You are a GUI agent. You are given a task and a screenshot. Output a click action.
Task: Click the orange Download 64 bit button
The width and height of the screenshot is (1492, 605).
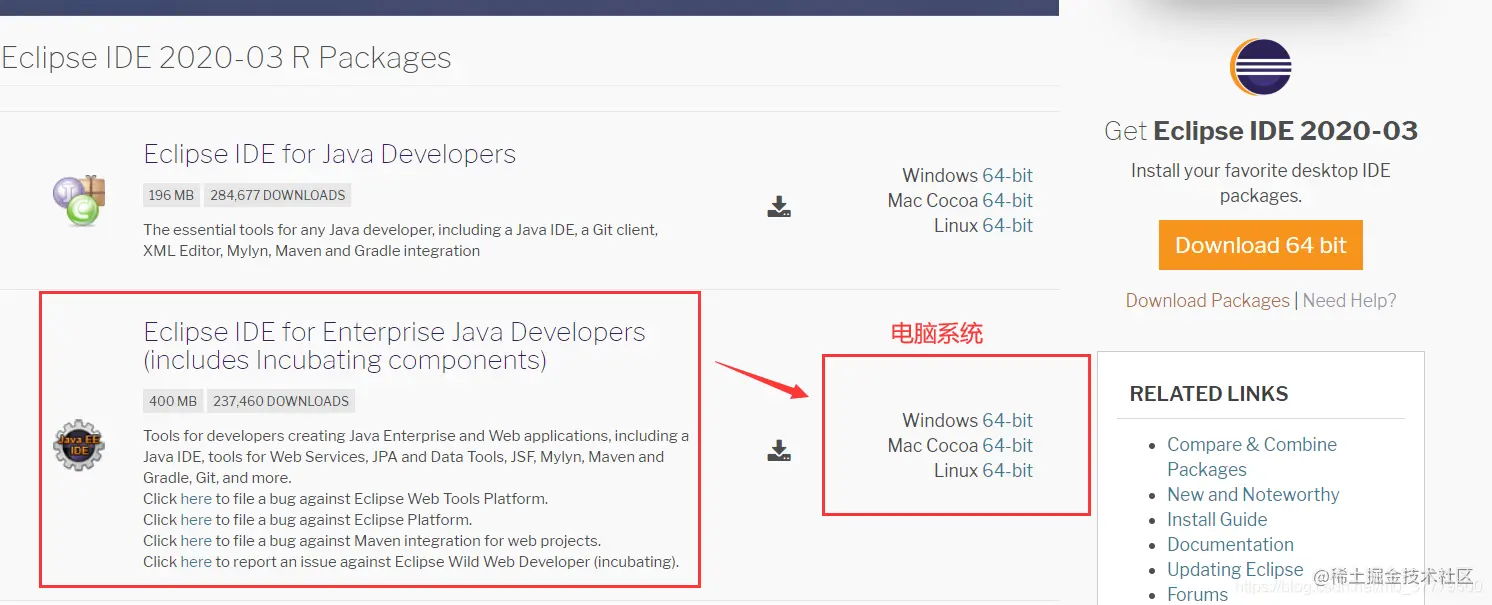(x=1260, y=245)
